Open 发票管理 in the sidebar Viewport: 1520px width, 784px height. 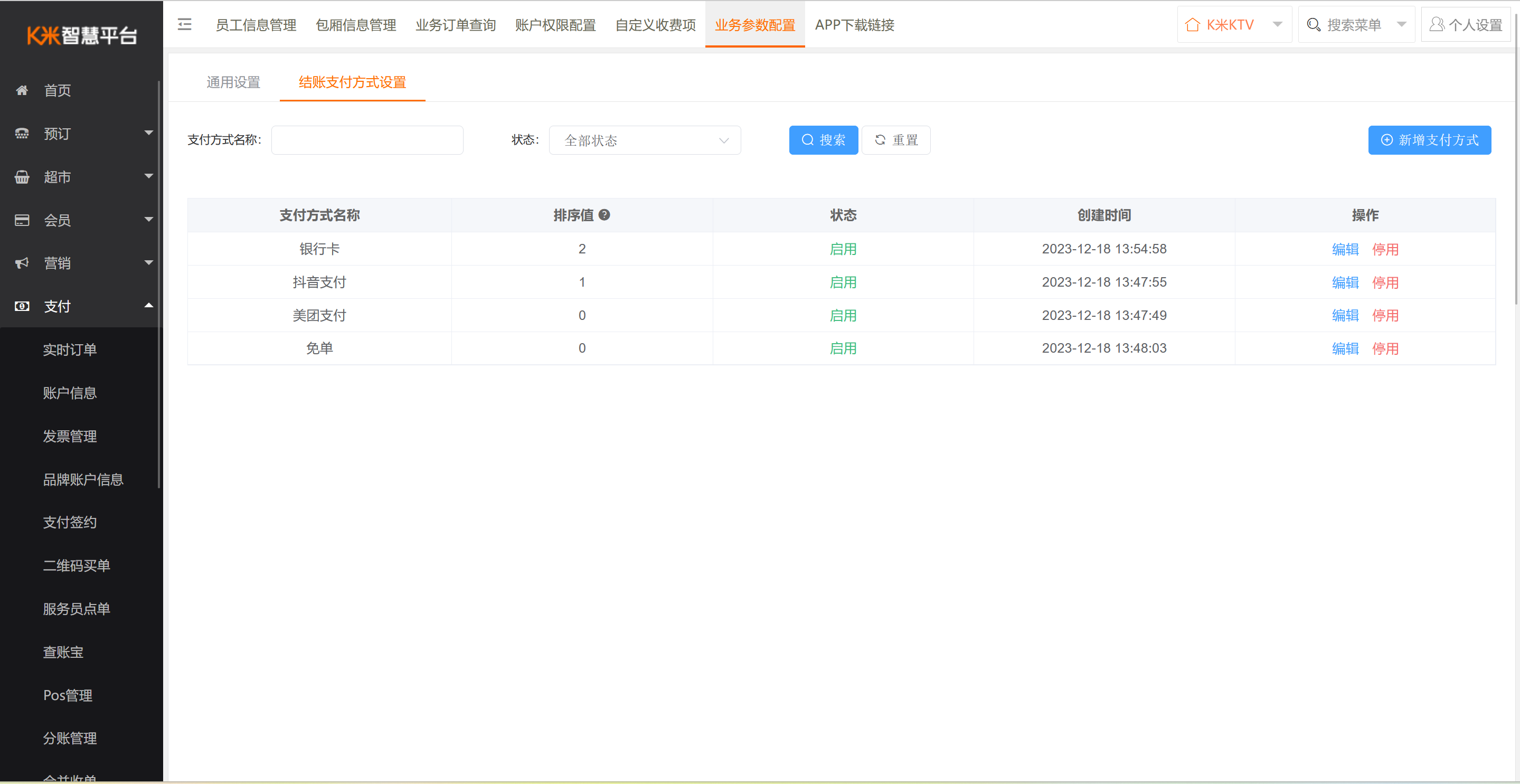coord(70,436)
